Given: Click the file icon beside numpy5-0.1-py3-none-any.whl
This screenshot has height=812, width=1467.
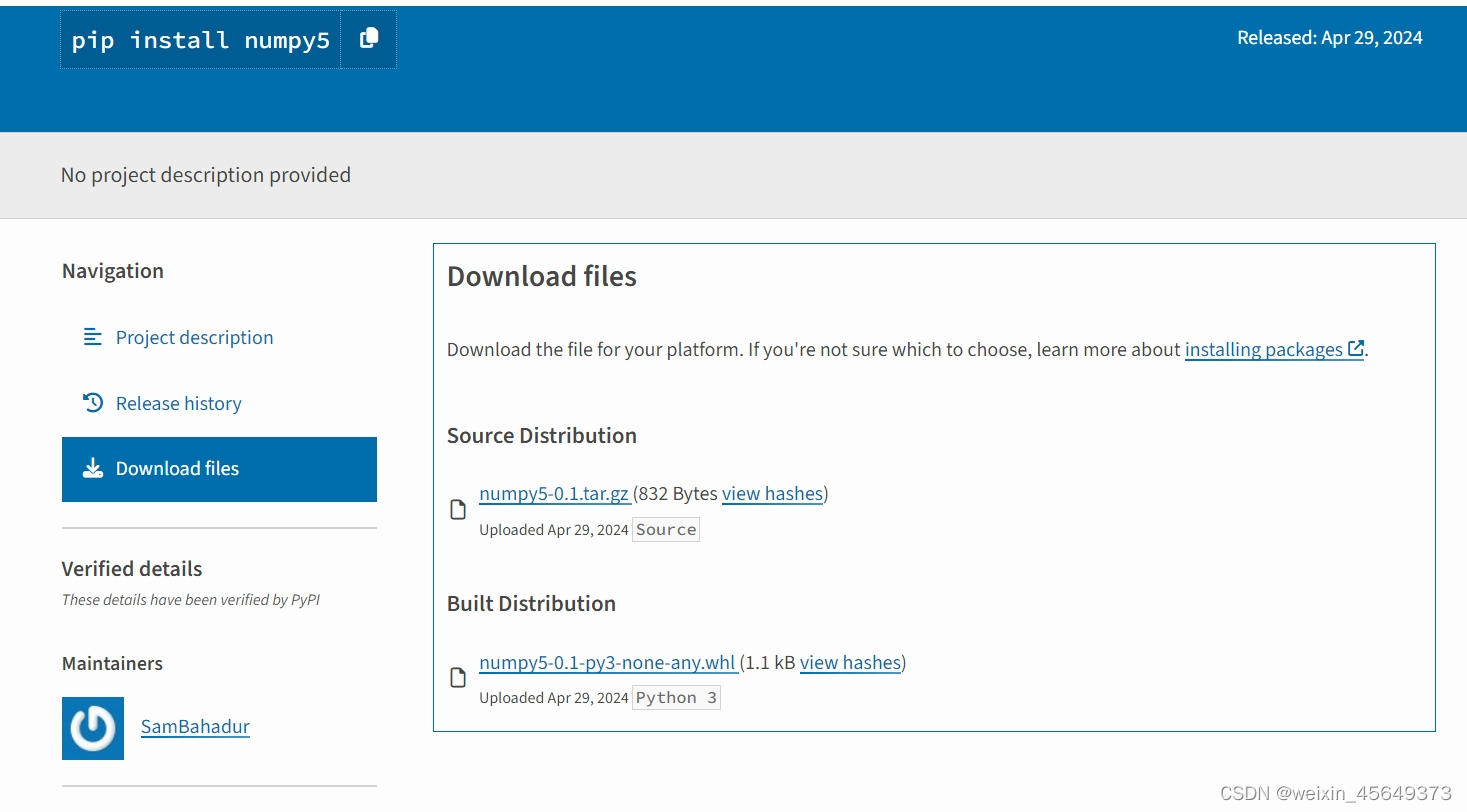Looking at the screenshot, I should click(x=458, y=678).
